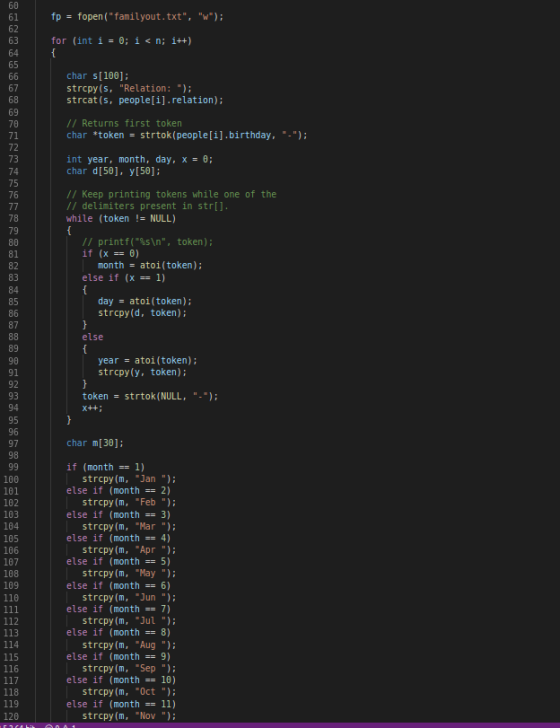This screenshot has width=560, height=728.
Task: Click the 'char d[50], y[50];' declaration
Action: 113,171
